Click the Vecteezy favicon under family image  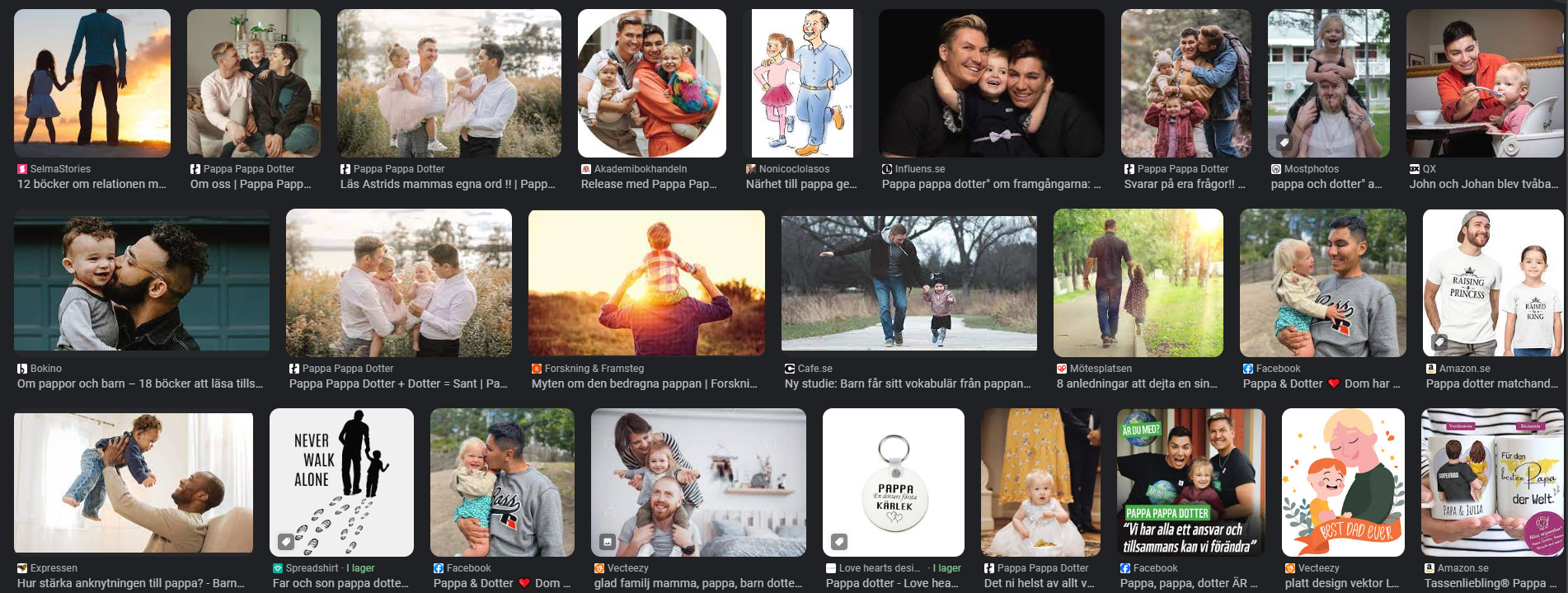(x=599, y=568)
